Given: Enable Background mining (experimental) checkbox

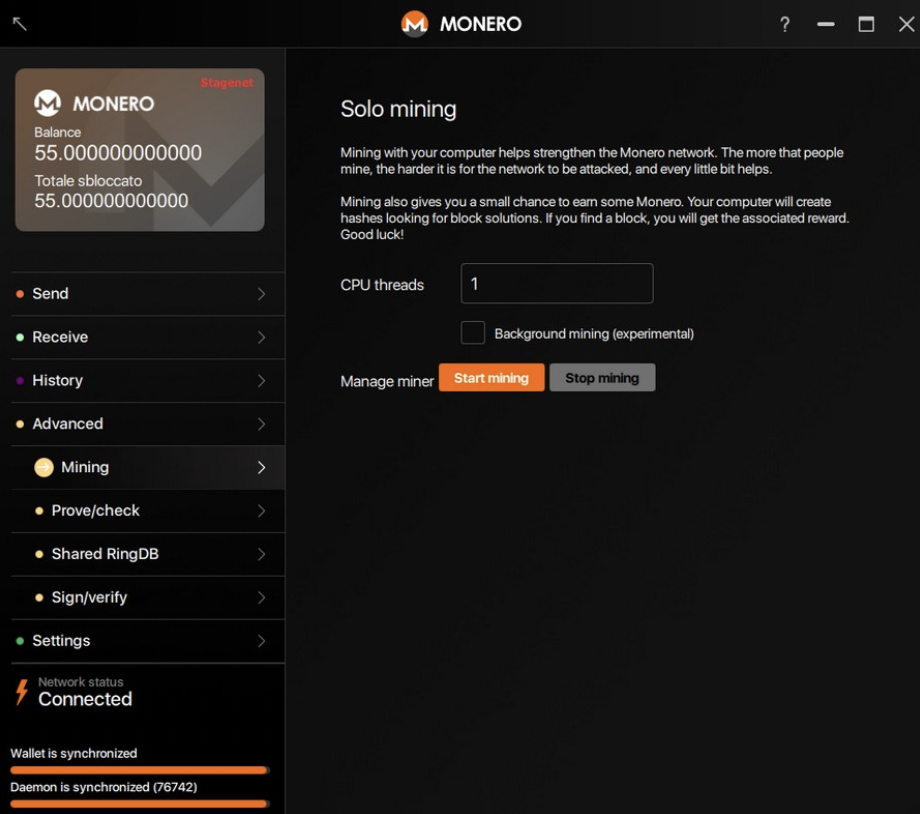Looking at the screenshot, I should pos(473,333).
